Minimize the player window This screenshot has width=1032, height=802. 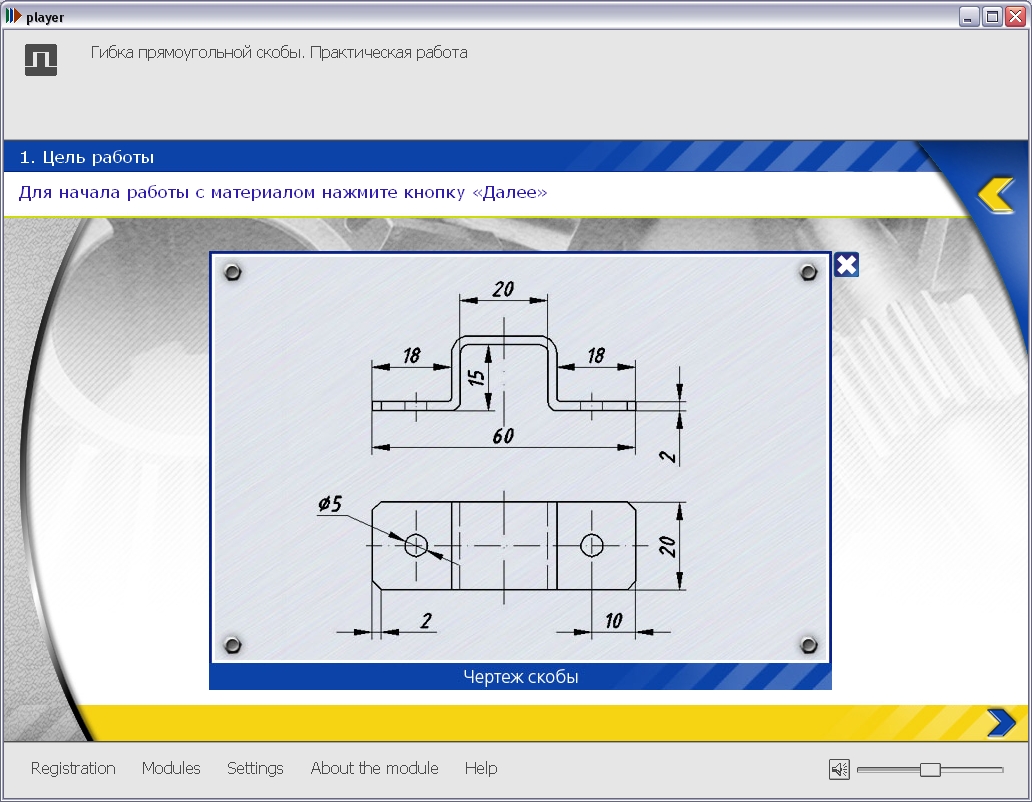click(x=969, y=17)
